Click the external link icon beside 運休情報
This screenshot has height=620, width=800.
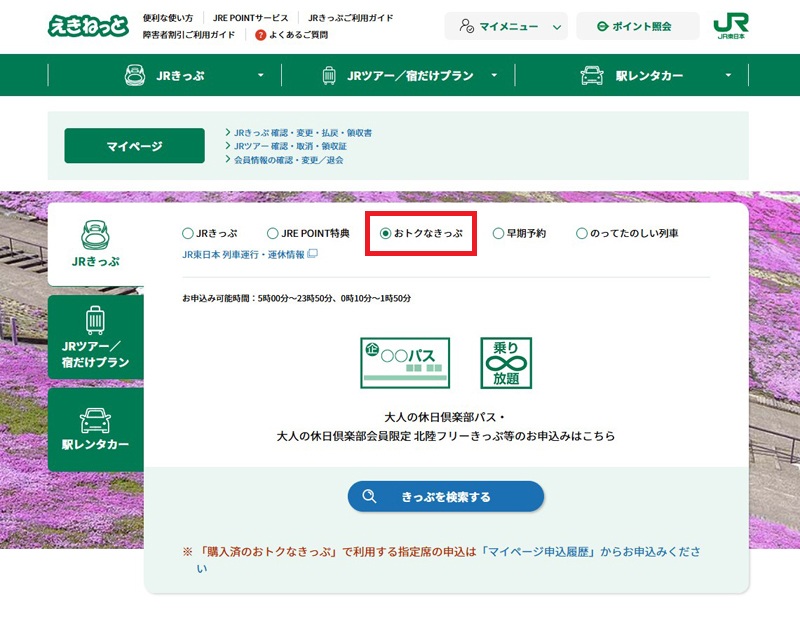pyautogui.click(x=312, y=254)
